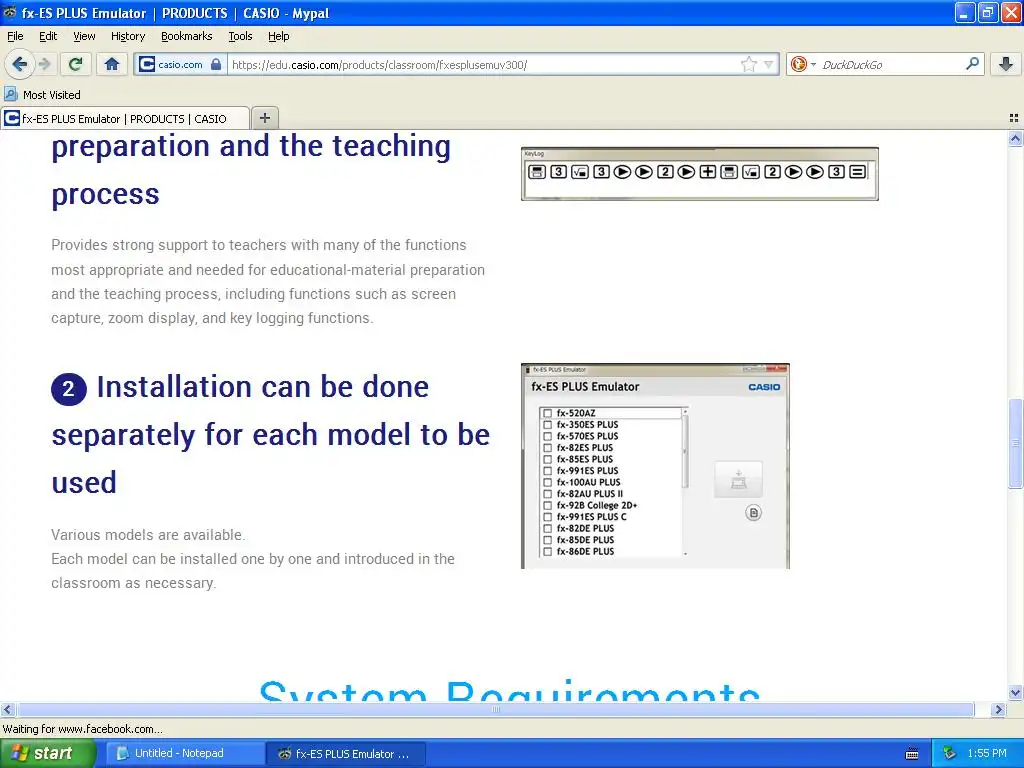This screenshot has height=768, width=1024.
Task: Click the tab groups grid icon
Action: [x=1014, y=118]
